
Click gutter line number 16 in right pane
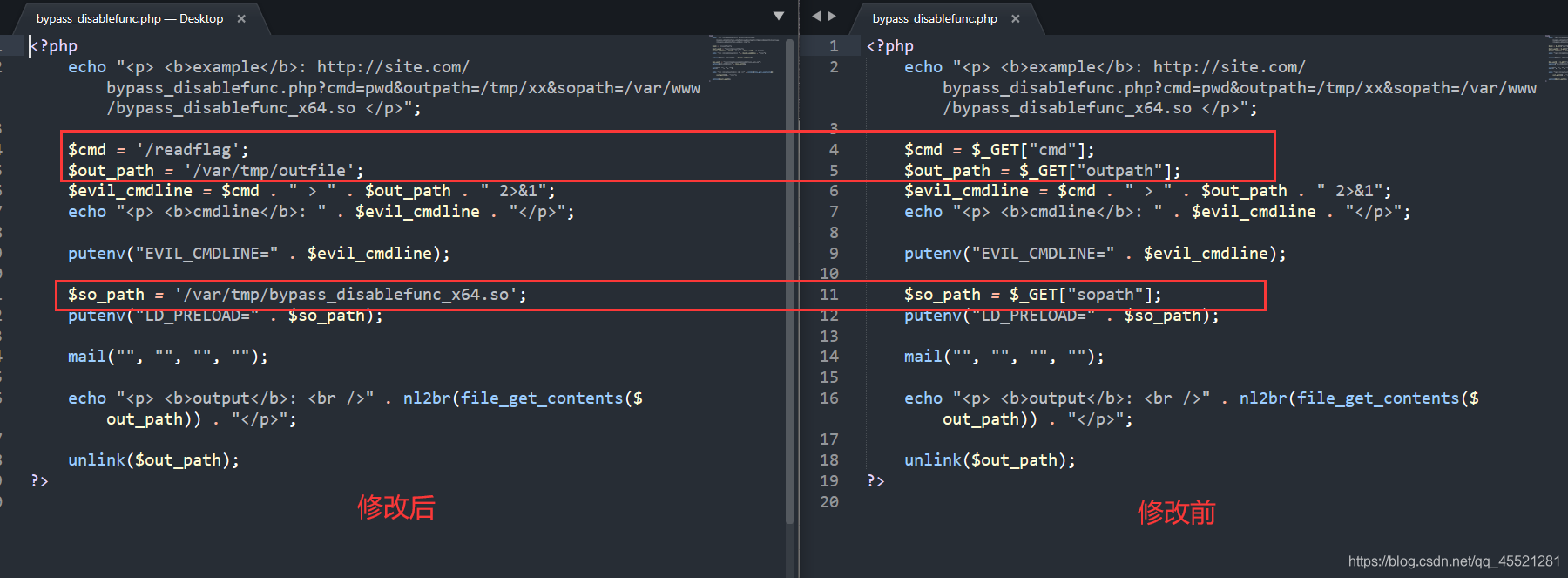[828, 398]
